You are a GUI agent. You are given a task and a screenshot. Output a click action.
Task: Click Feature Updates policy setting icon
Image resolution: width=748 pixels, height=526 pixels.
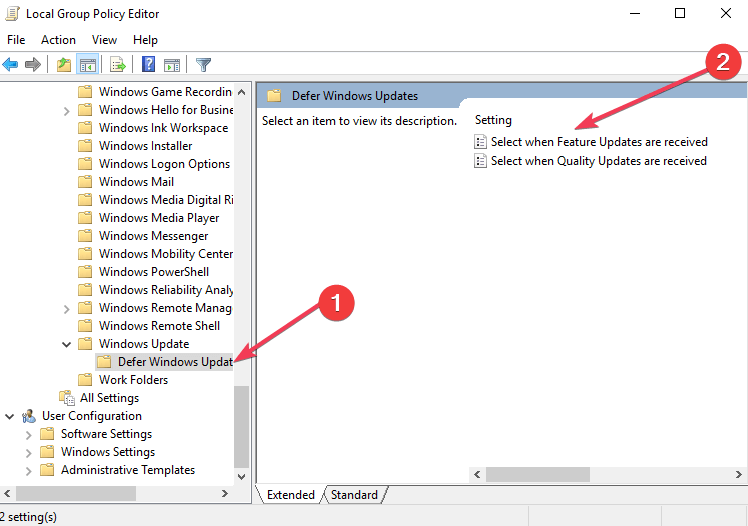480,142
